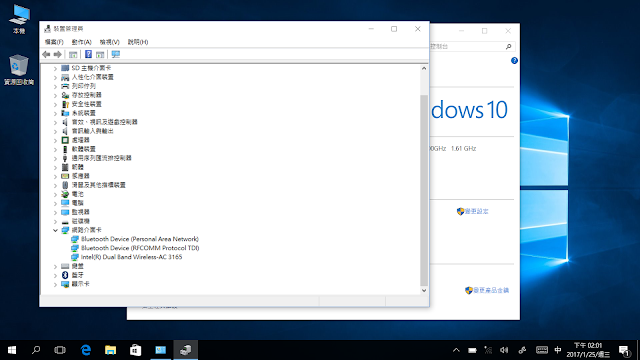Open the 檔案(F) menu
This screenshot has height=360, width=640.
click(x=54, y=42)
